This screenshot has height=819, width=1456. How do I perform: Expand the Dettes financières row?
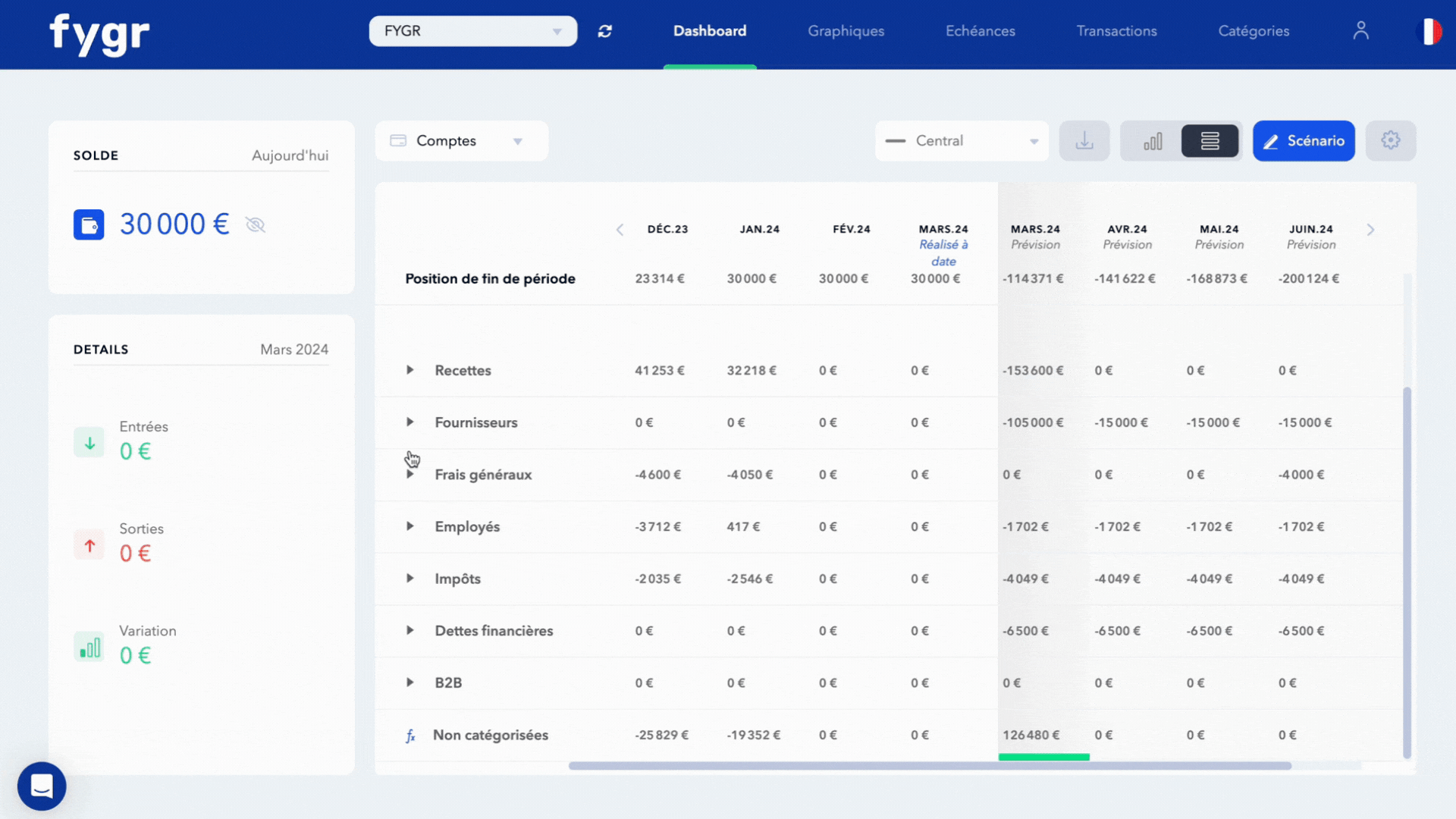pyautogui.click(x=410, y=631)
